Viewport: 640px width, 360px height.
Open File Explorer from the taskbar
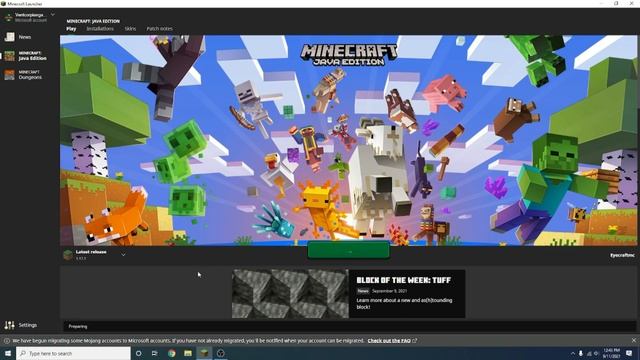point(188,353)
